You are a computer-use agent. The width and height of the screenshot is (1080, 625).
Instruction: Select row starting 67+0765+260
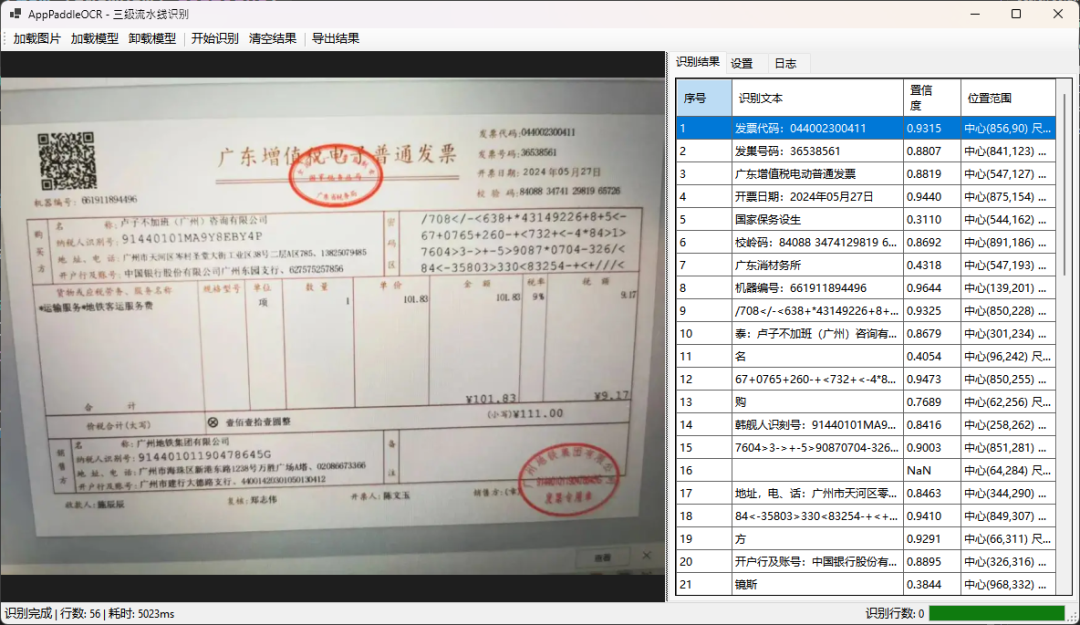865,379
